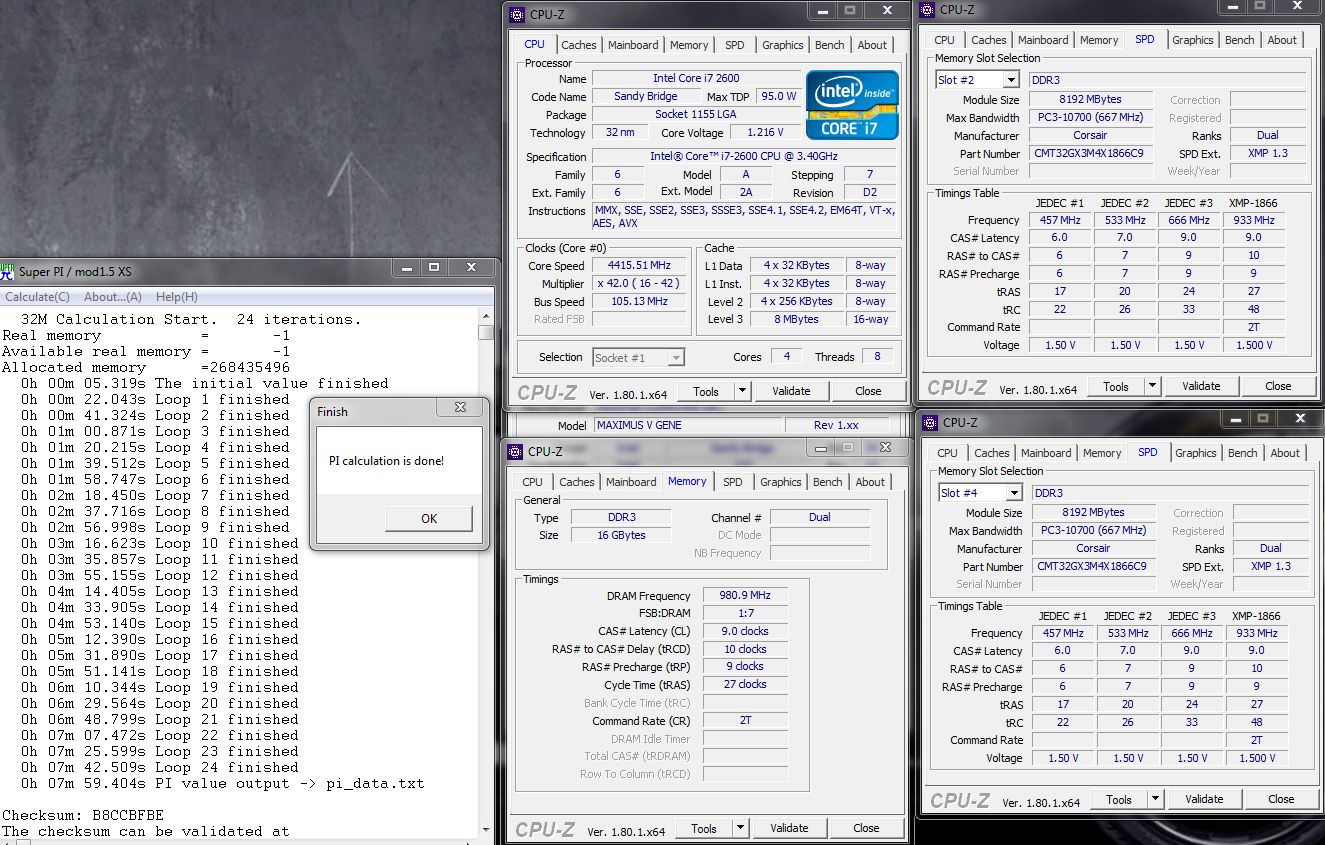Switch to Graphics tab in CPU tab window
Screen dimensions: 1325x845
[x=782, y=45]
